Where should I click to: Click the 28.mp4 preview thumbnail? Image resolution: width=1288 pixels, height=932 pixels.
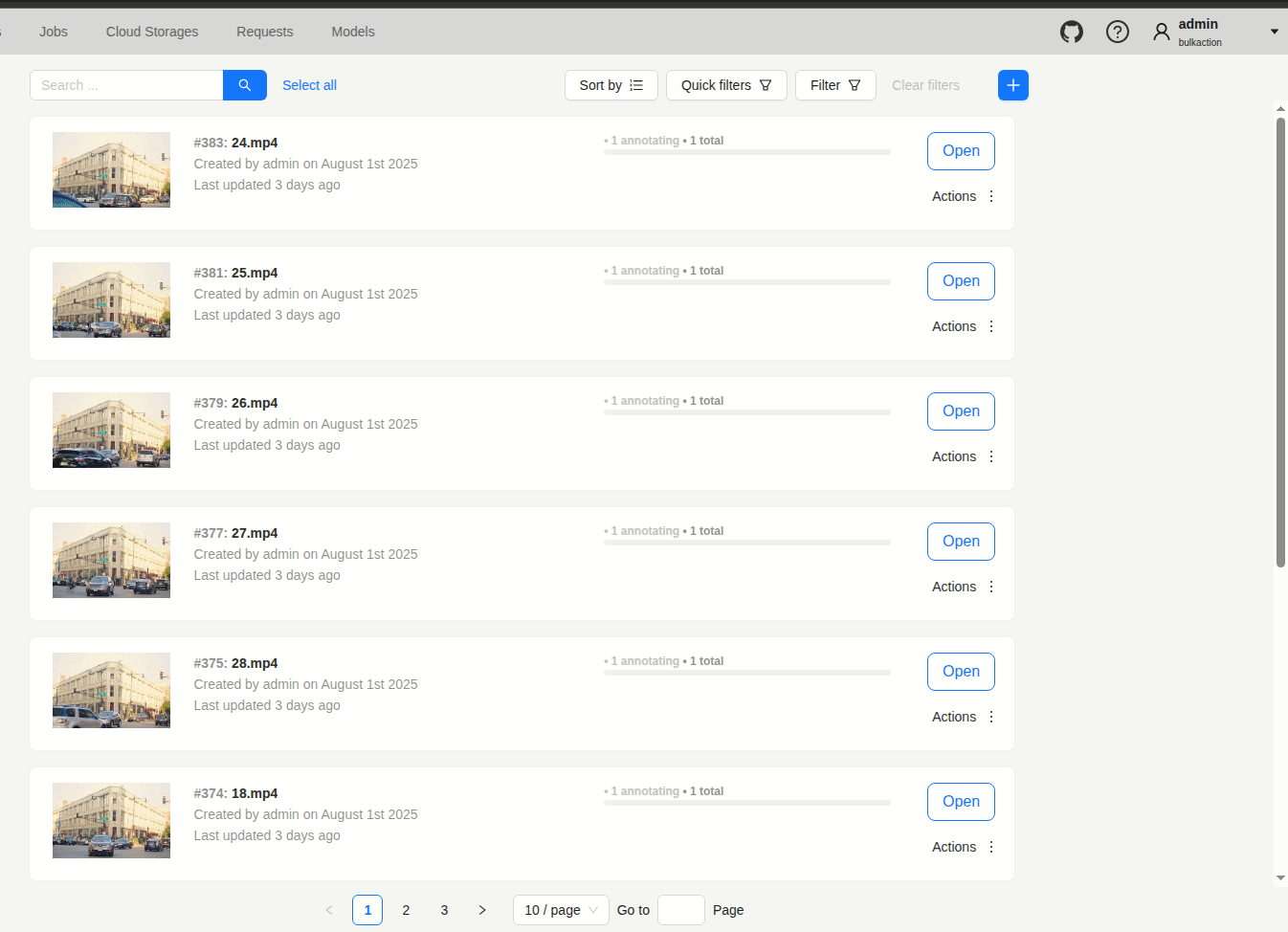click(111, 690)
